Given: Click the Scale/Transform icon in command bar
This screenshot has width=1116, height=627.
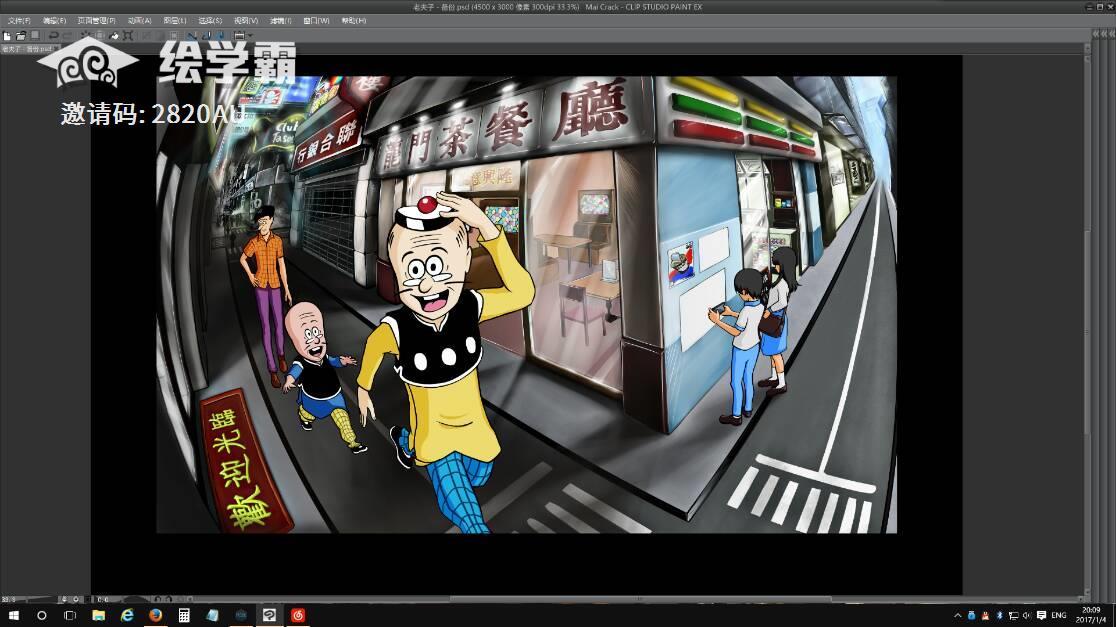Looking at the screenshot, I should (128, 36).
